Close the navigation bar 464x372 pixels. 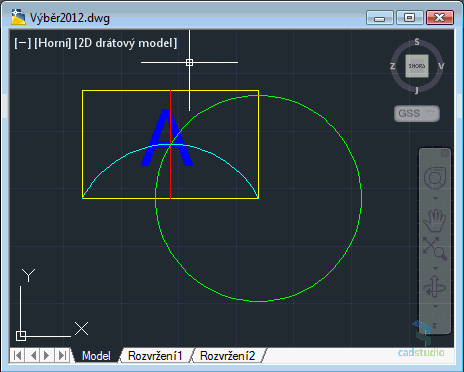(x=445, y=153)
